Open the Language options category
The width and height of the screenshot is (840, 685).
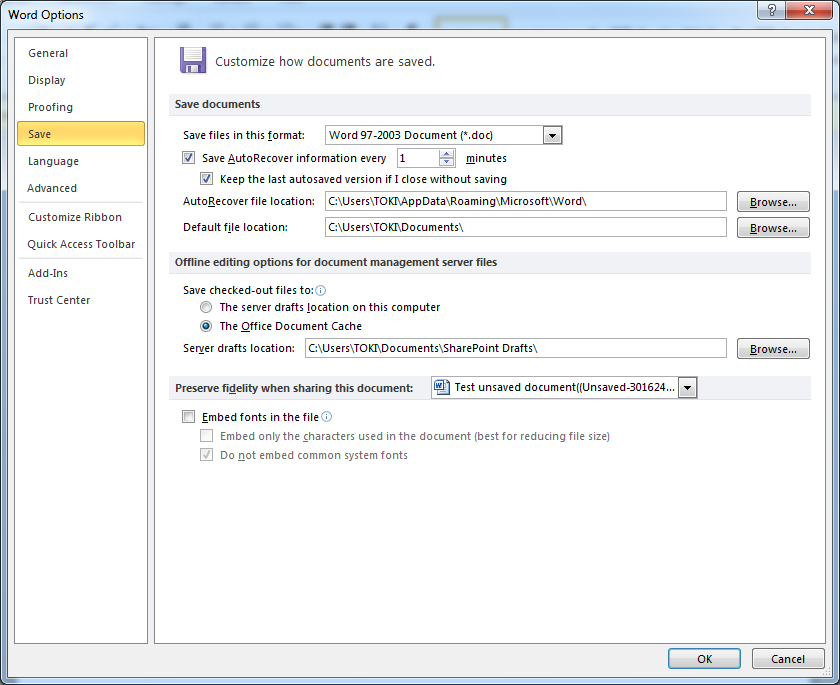[81, 161]
